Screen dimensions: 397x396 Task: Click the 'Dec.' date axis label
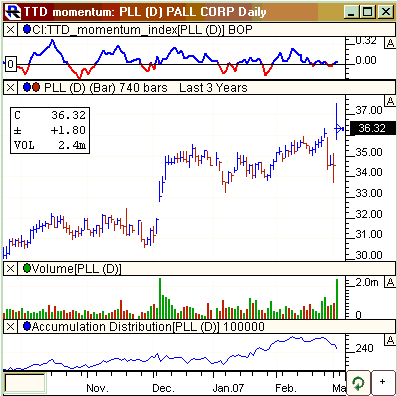(x=163, y=388)
